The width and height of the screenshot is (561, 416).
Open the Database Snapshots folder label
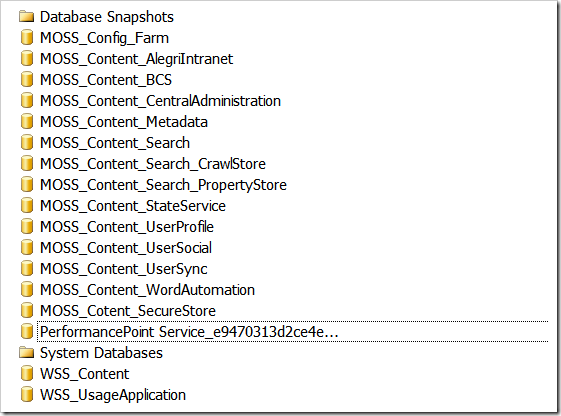click(x=107, y=17)
